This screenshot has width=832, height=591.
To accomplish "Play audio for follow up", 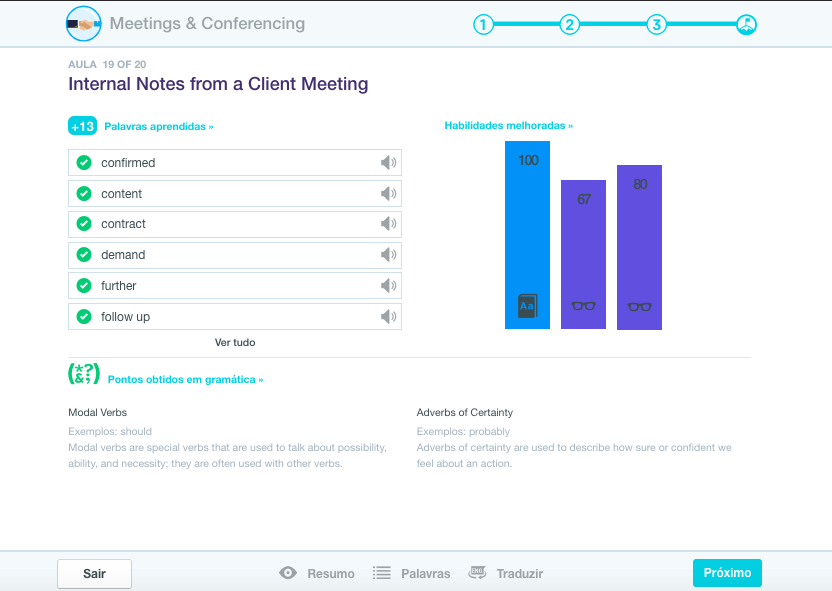I will [388, 317].
